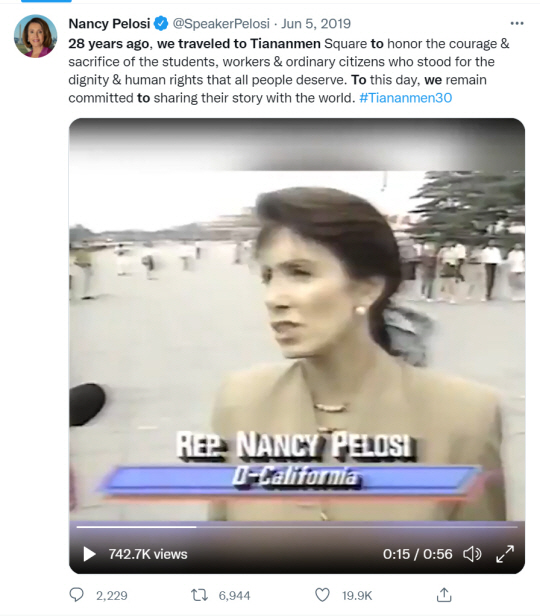This screenshot has height=616, width=540.
Task: Click the 2,229 replies count
Action: coord(112,596)
